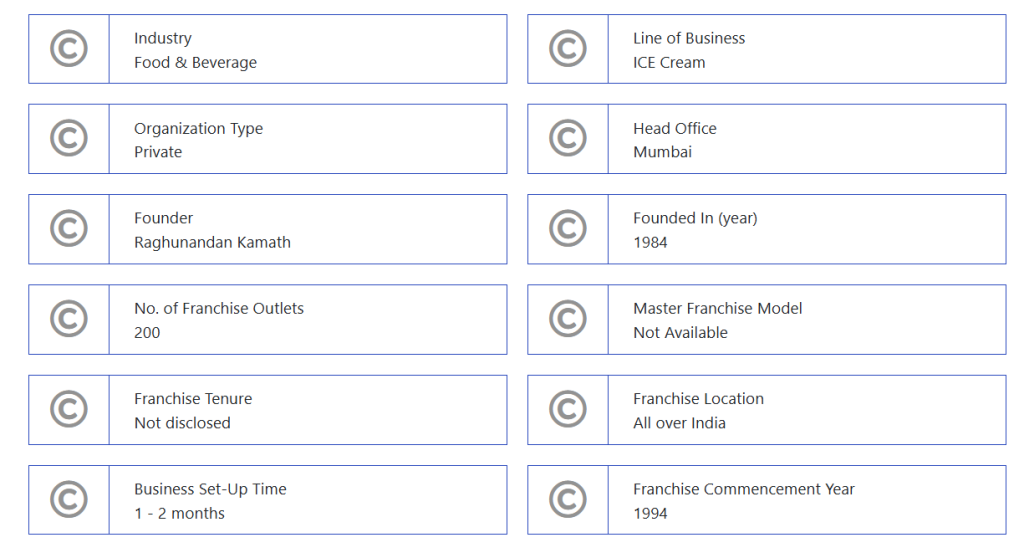Click the 200 franchise outlets number
The image size is (1024, 558).
[x=147, y=332]
